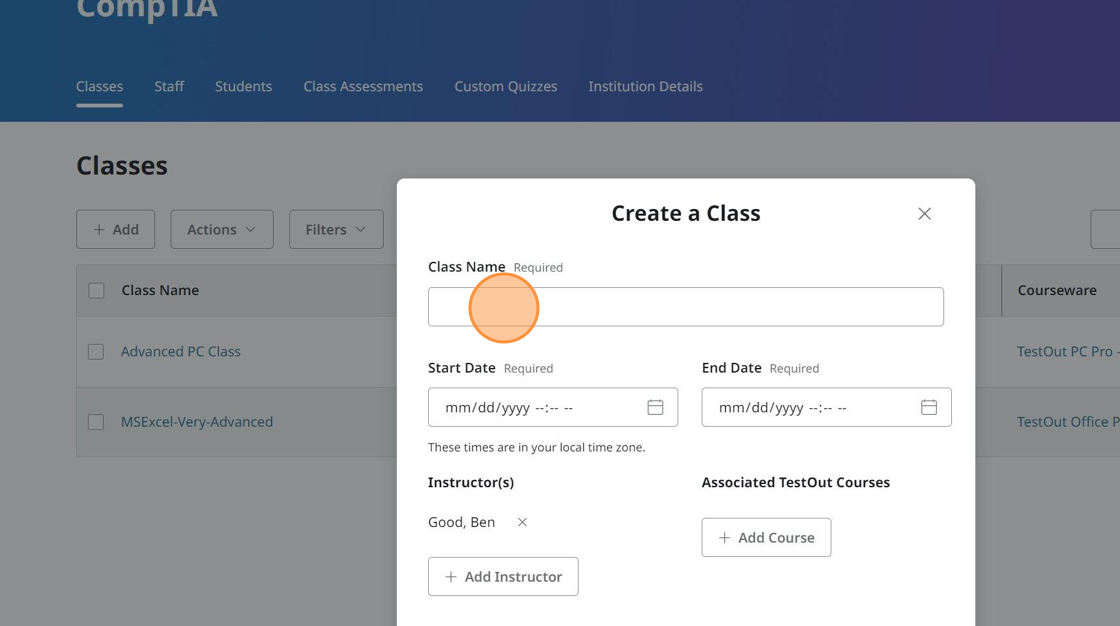Expand the Filters dropdown

[x=336, y=230]
